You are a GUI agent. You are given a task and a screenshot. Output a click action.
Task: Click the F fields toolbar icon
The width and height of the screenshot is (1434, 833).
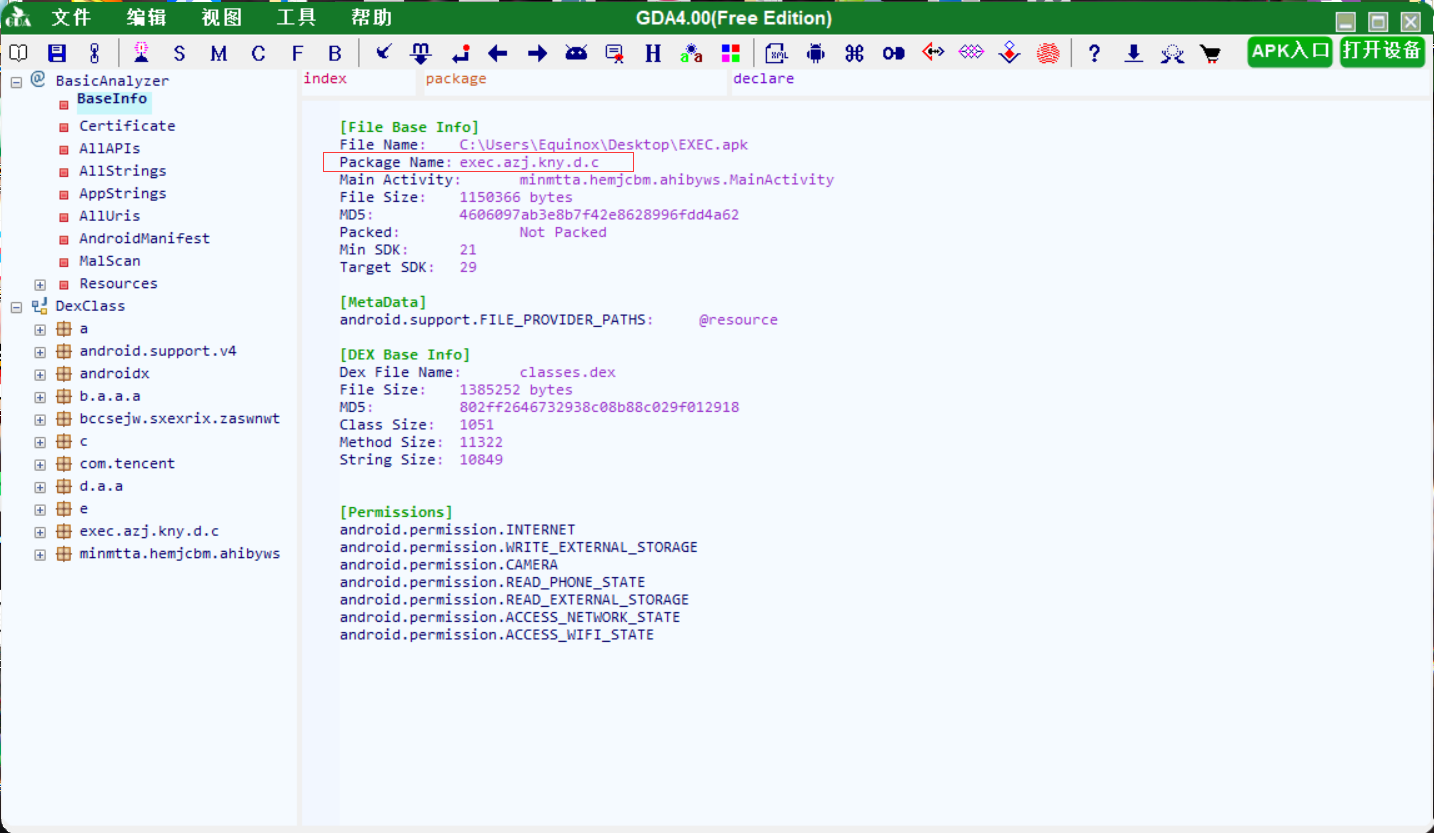[297, 54]
